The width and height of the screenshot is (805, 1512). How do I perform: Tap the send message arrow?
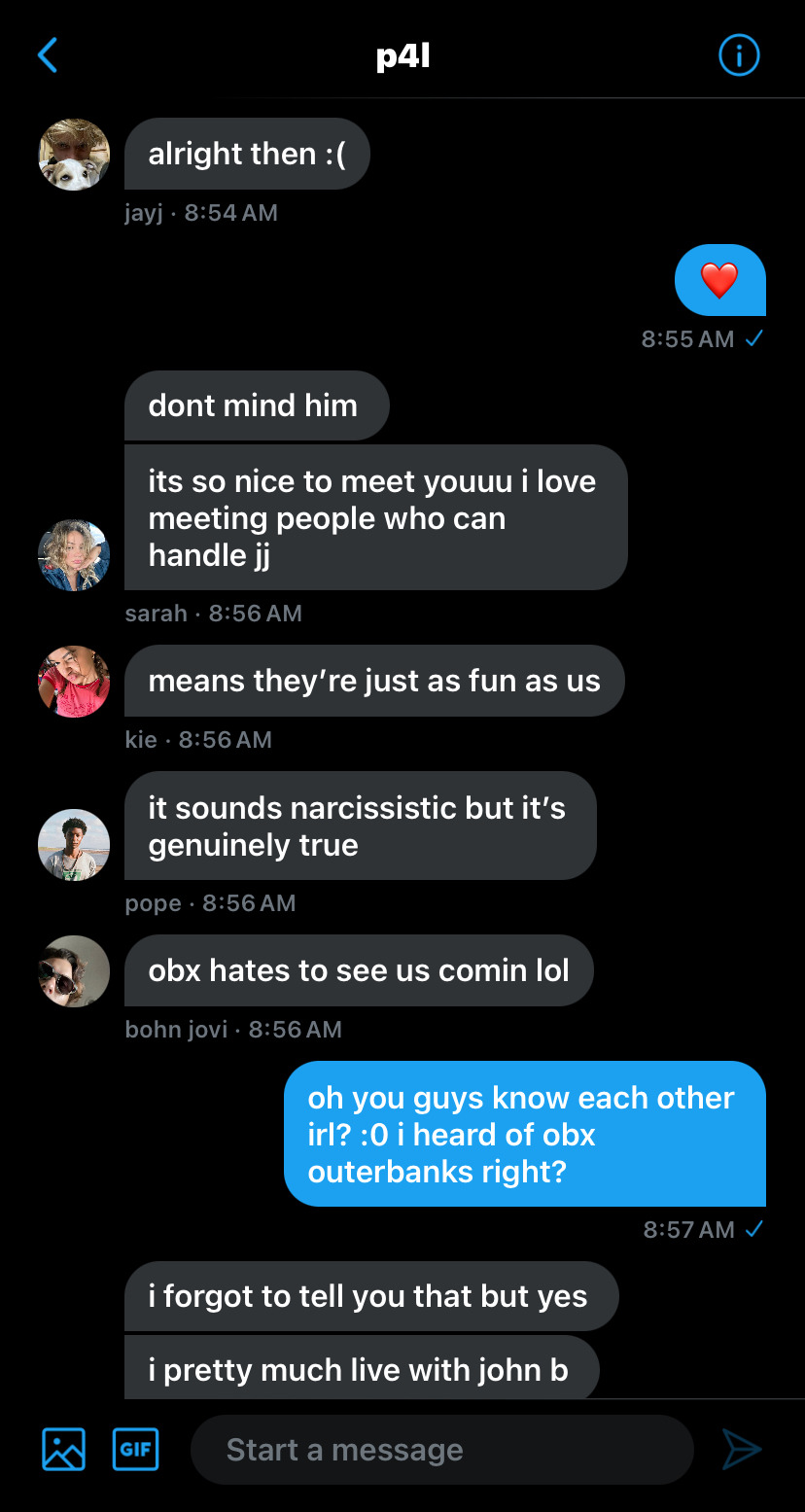click(x=742, y=1450)
